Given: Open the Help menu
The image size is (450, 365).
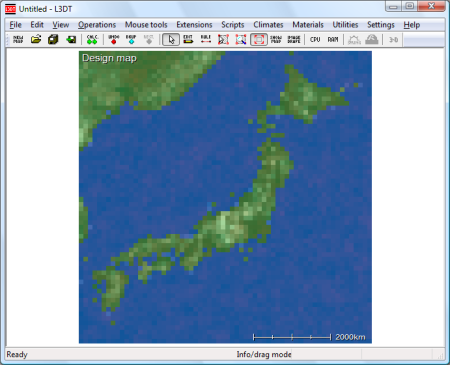Looking at the screenshot, I should pos(412,25).
